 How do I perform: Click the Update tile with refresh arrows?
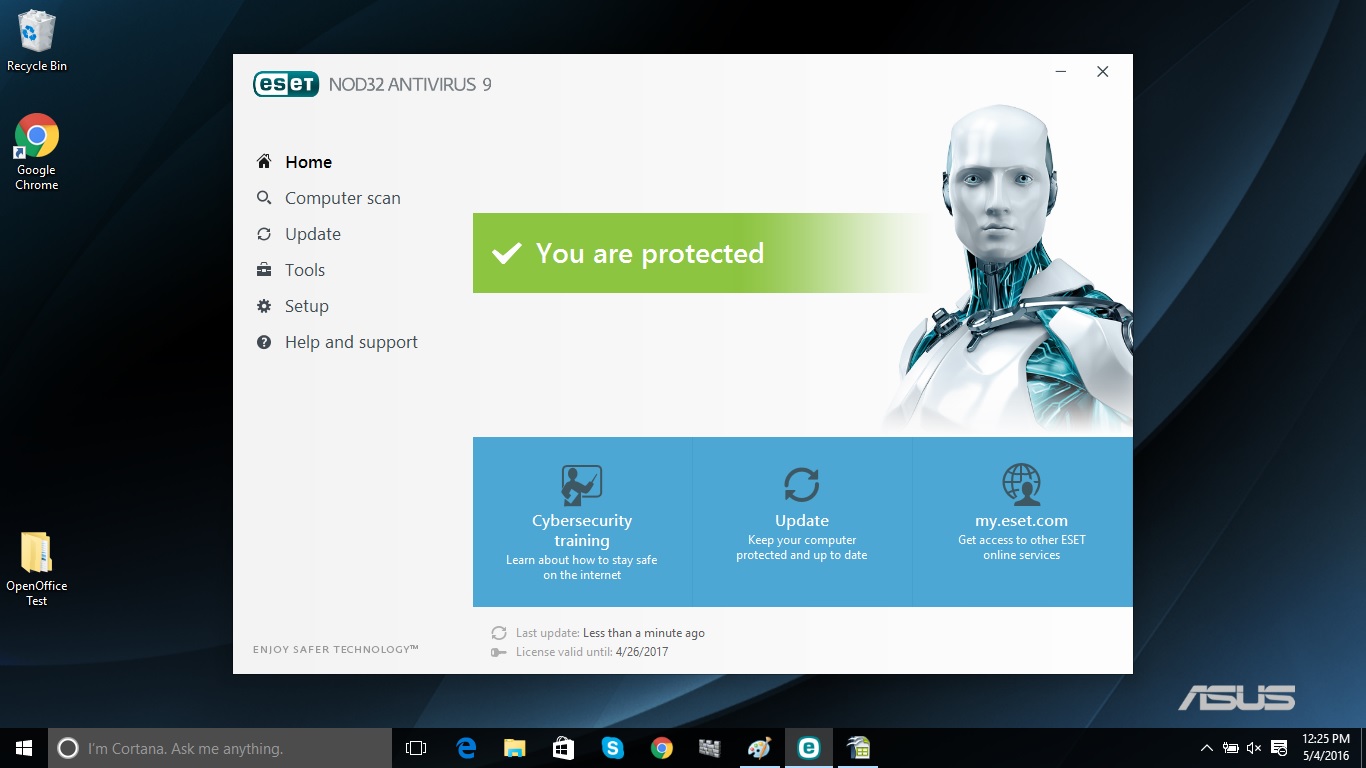click(802, 522)
